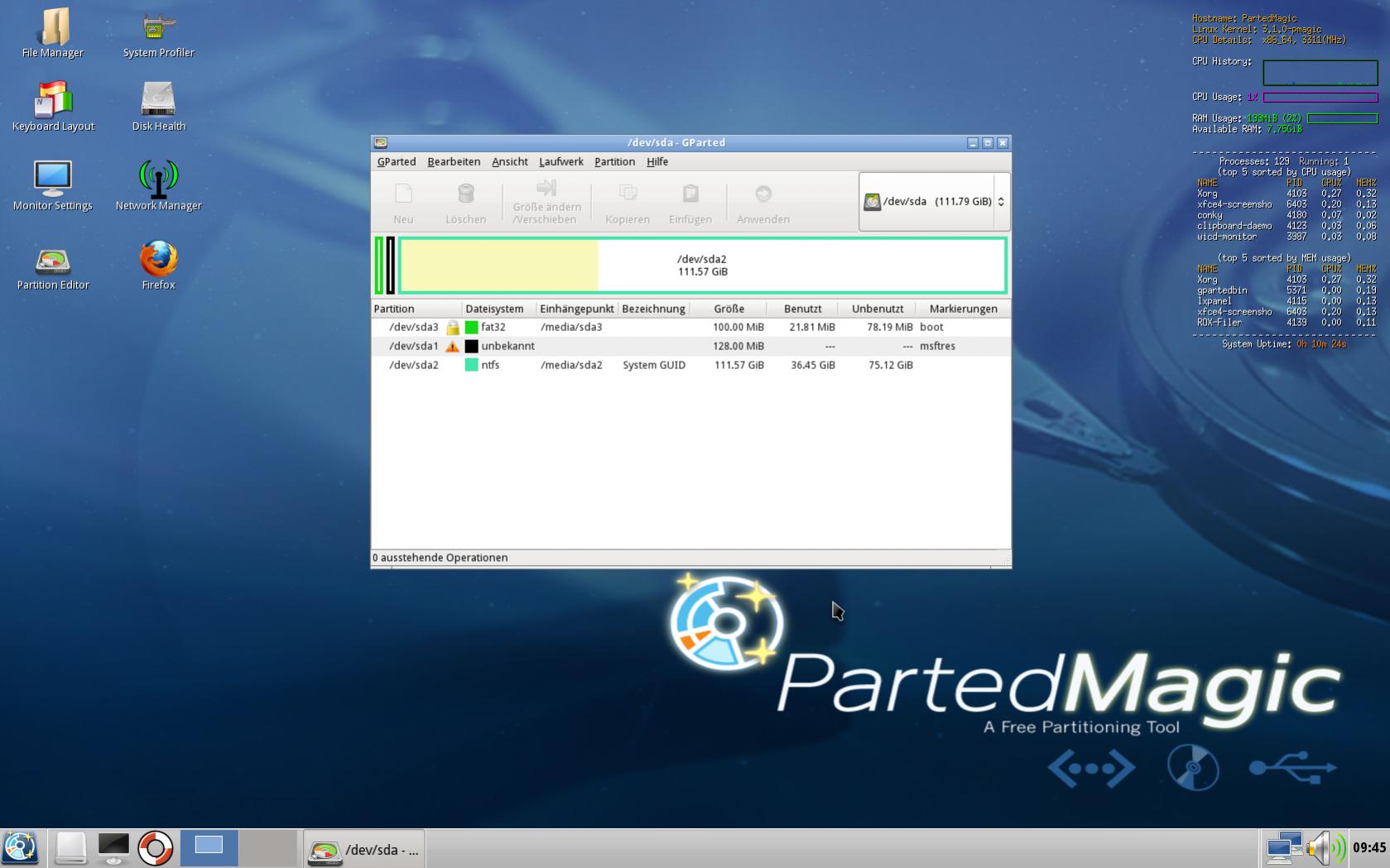Click the green fat32 color swatch
The image size is (1390, 868).
pyautogui.click(x=472, y=327)
